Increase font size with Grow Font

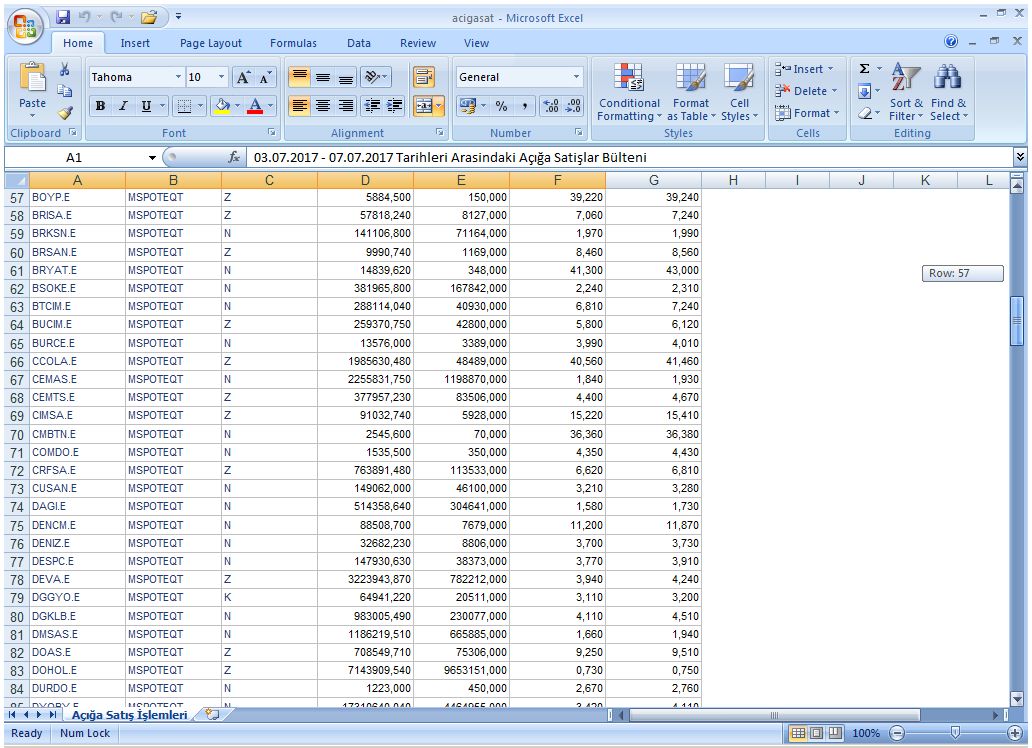(243, 78)
